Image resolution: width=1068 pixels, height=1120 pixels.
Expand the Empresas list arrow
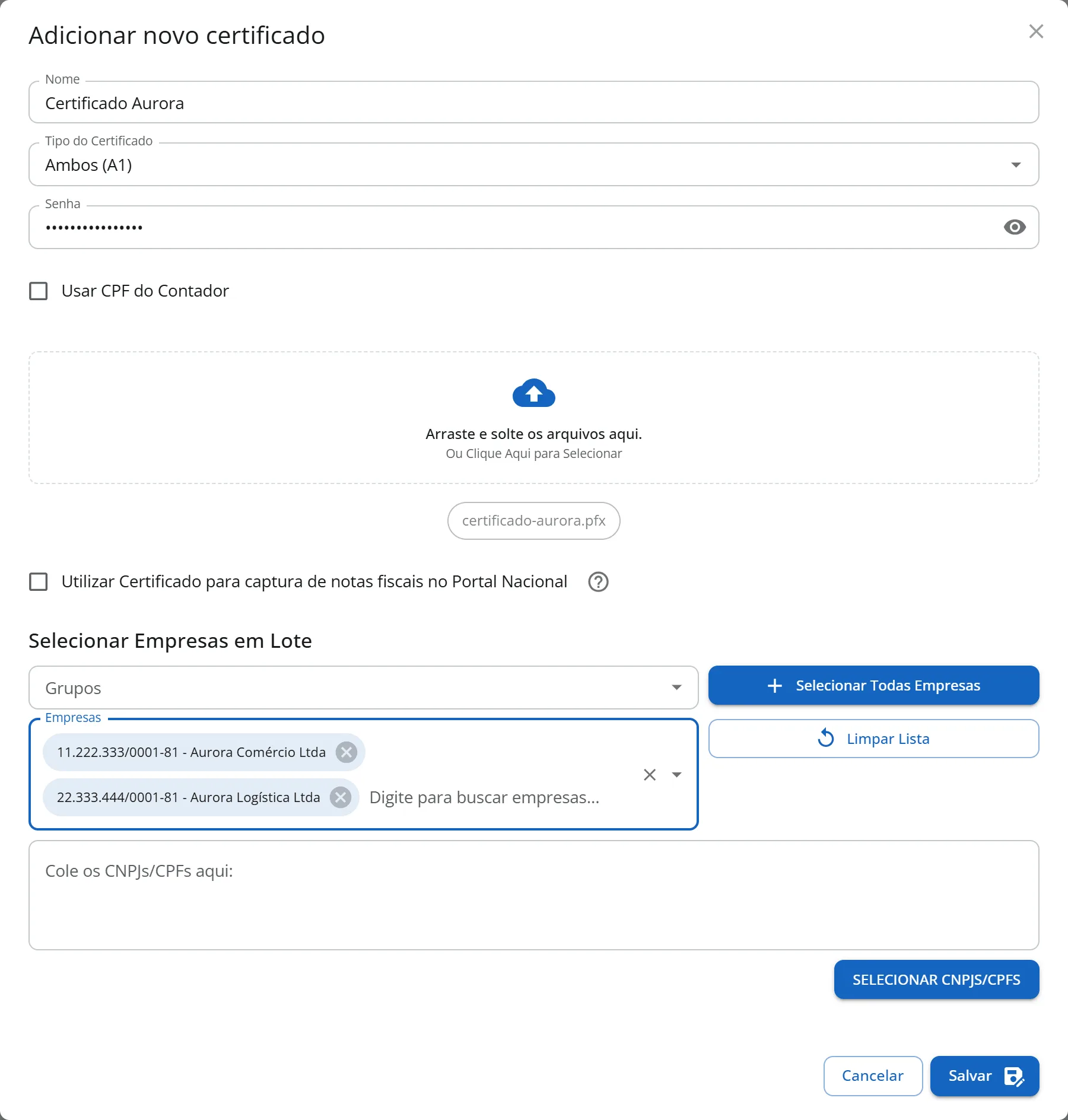click(x=676, y=775)
